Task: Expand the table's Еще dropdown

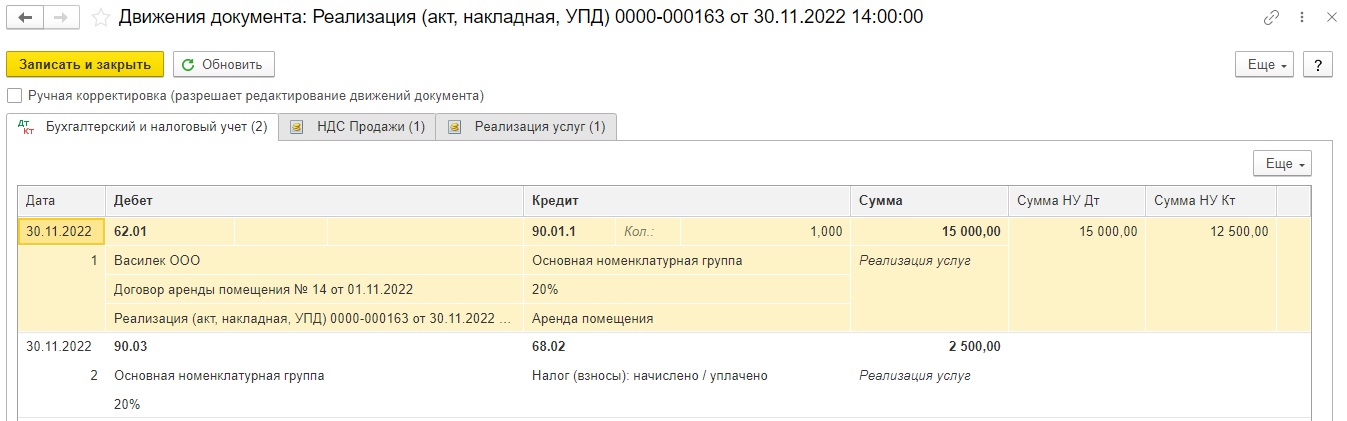Action: (x=1283, y=163)
